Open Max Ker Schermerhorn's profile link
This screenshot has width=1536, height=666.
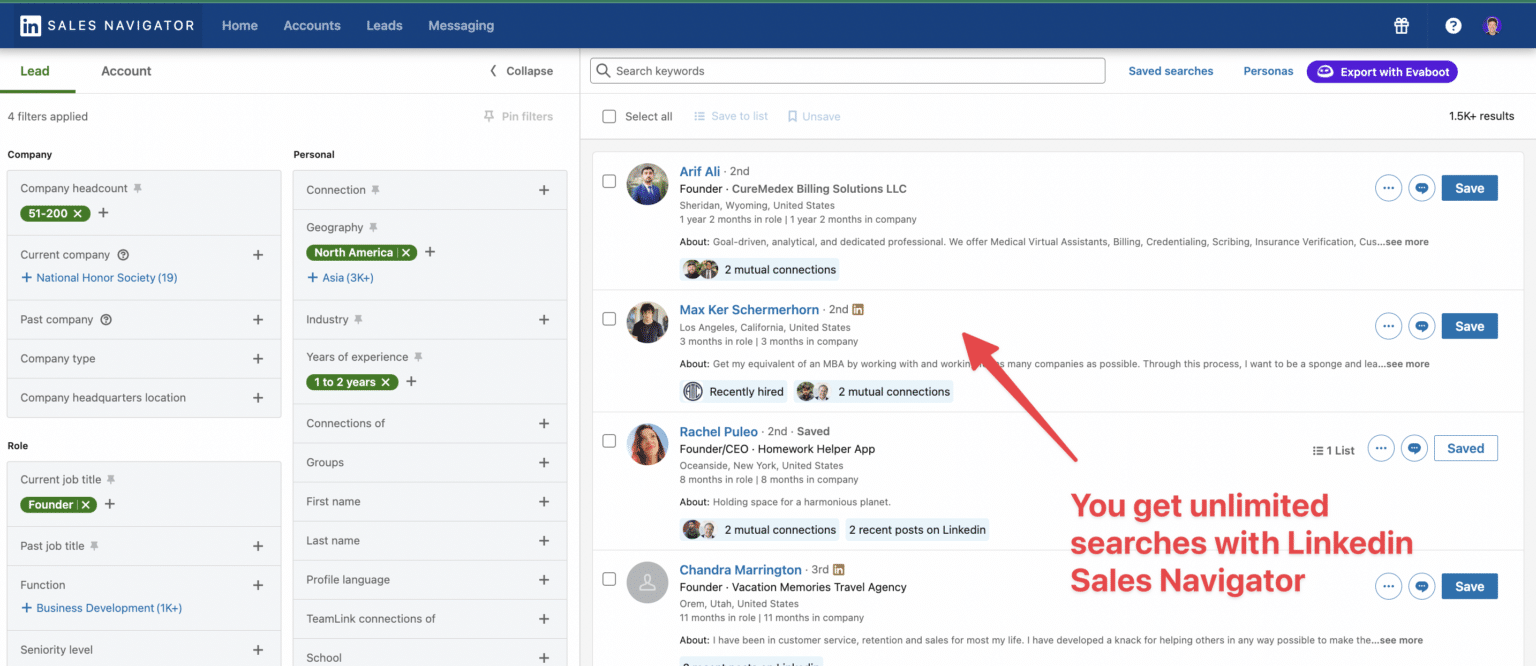tap(749, 309)
